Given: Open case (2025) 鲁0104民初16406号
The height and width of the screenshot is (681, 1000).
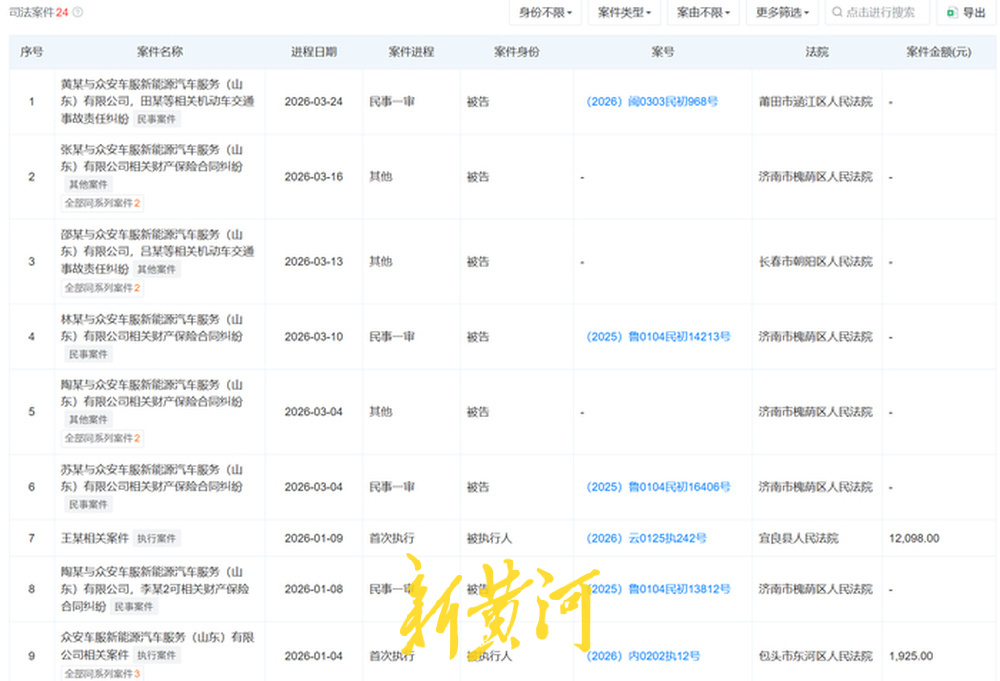Looking at the screenshot, I should click(x=658, y=487).
